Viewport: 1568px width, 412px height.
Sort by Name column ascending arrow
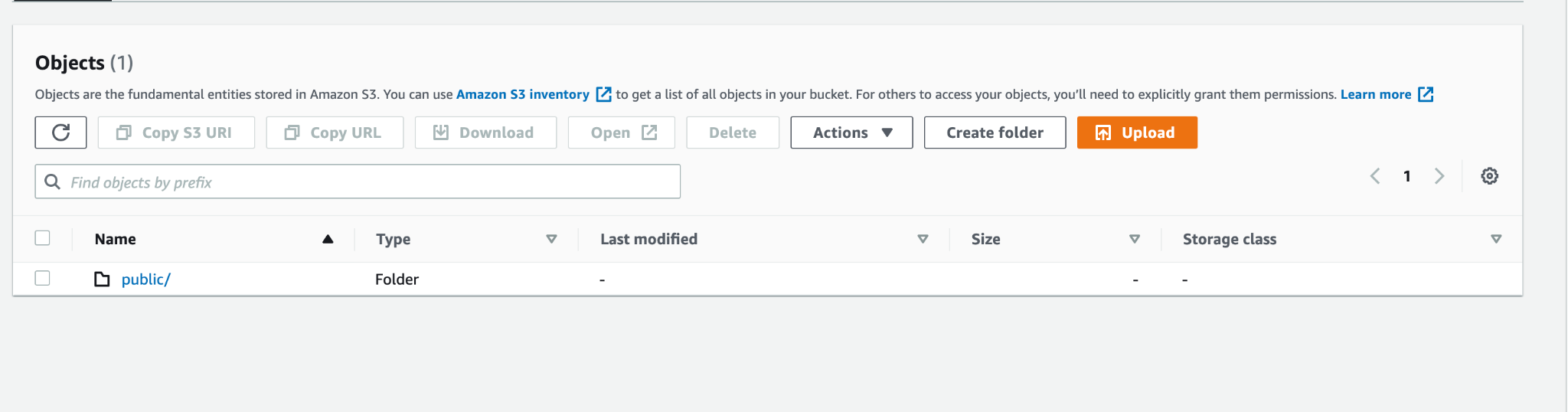328,239
